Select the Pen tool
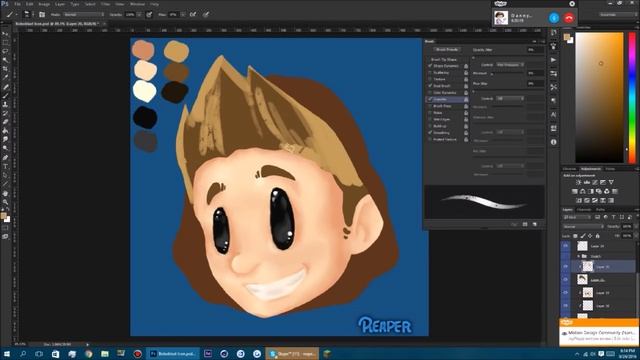 5,158
